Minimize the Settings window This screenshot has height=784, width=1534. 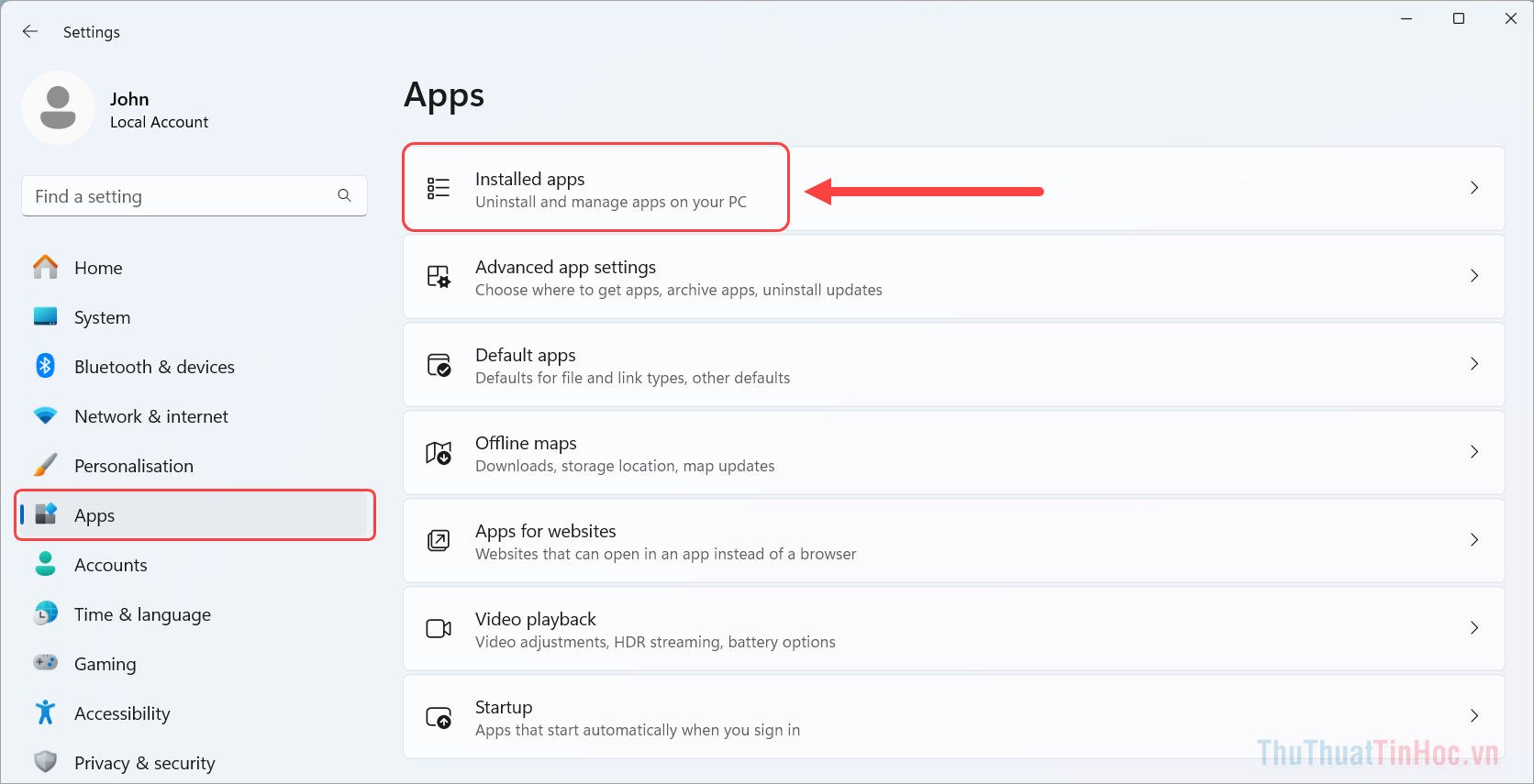tap(1406, 18)
